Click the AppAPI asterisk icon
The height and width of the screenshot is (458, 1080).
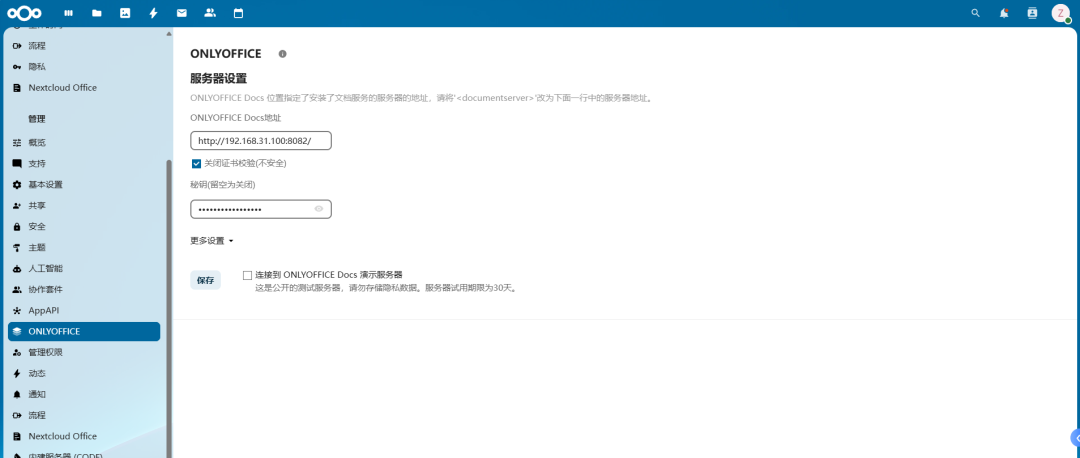coord(17,311)
